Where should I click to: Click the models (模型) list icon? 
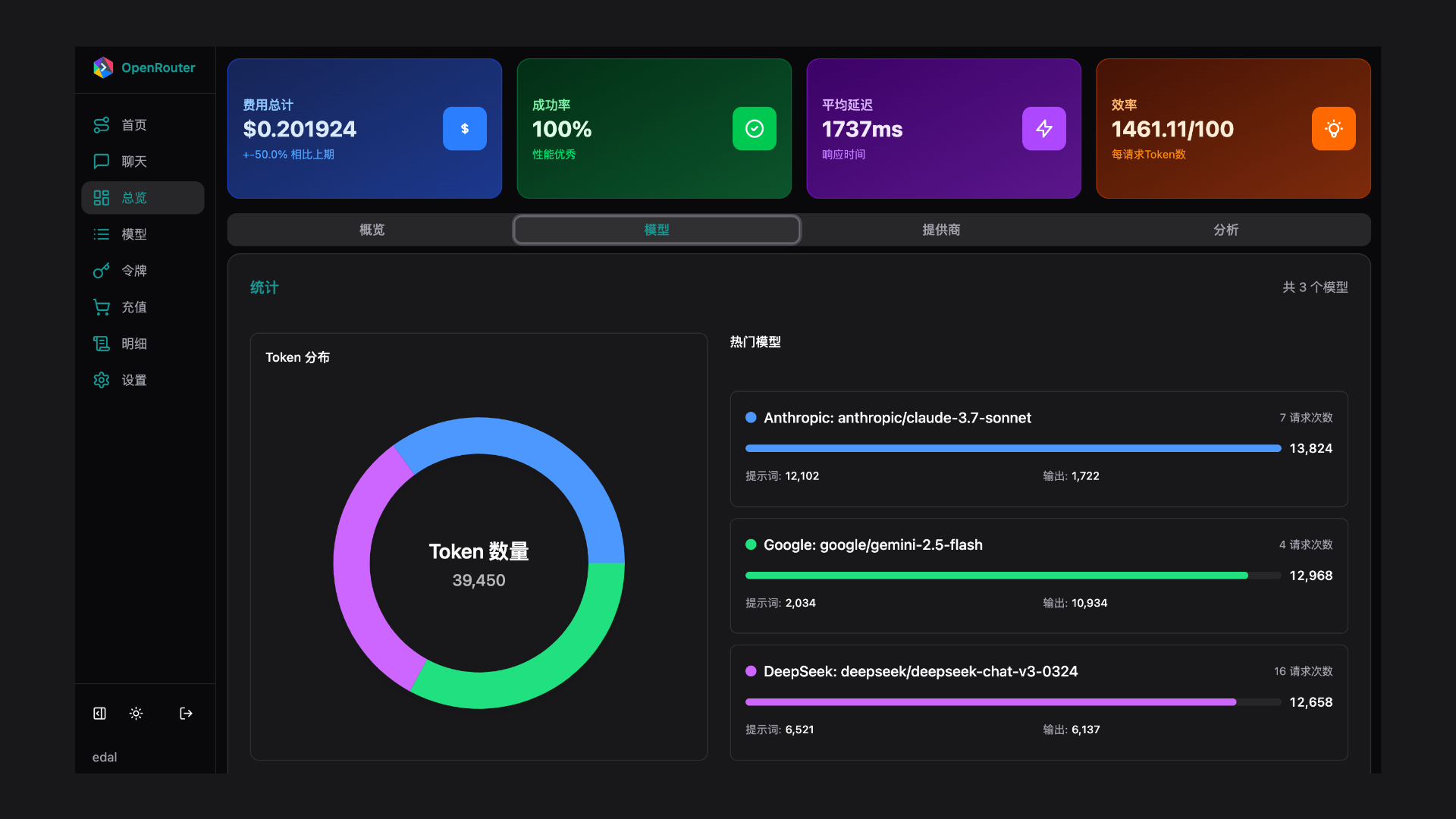[102, 234]
